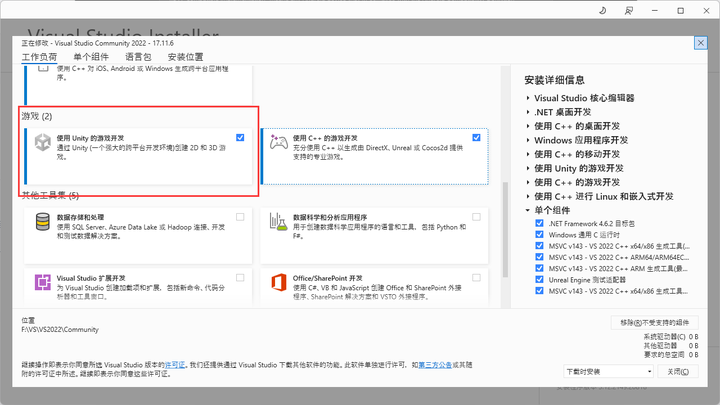Uncheck the Unreal Engine test adapter component
720x405 pixels.
click(540, 279)
